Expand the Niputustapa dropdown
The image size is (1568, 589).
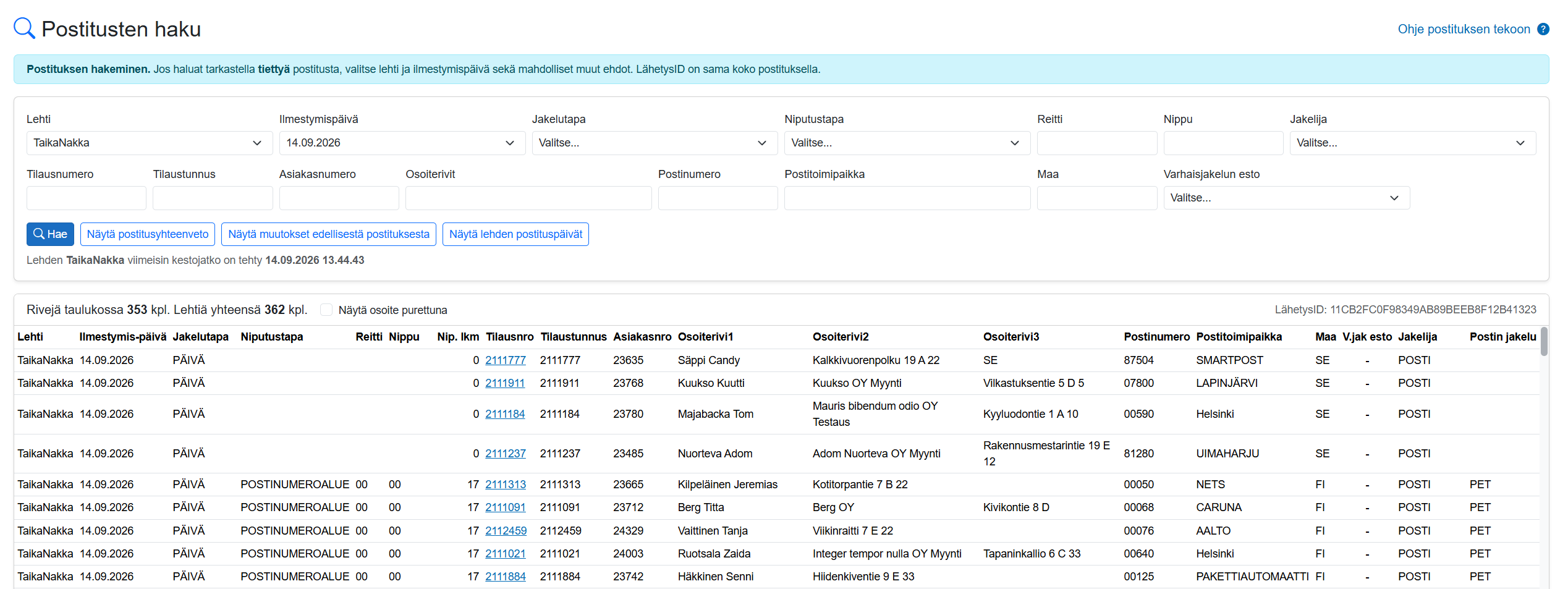[907, 143]
